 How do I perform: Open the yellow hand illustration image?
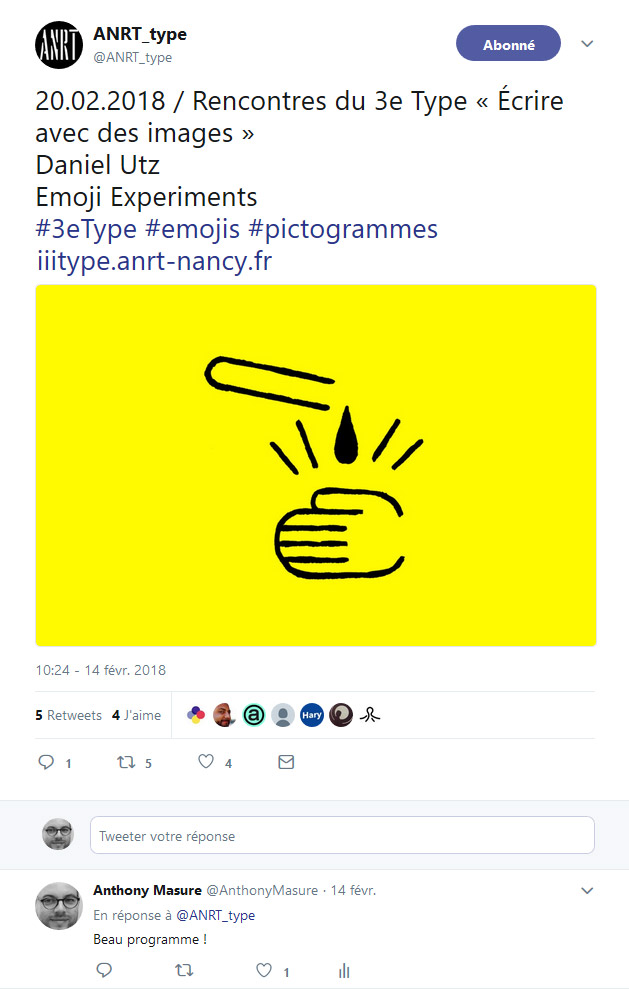point(316,465)
